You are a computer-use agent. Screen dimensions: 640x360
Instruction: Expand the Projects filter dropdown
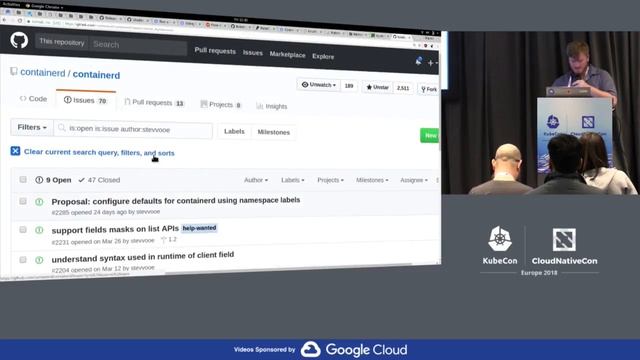click(330, 180)
